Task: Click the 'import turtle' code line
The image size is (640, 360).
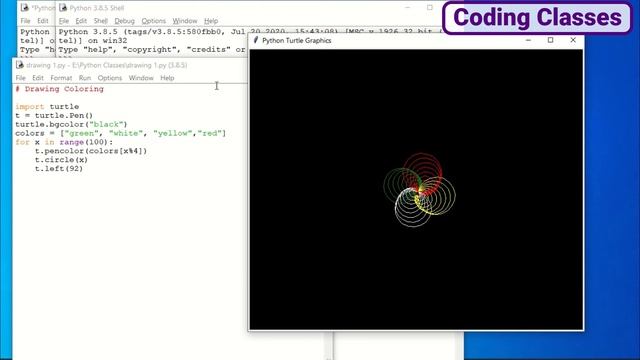Action: tap(47, 107)
